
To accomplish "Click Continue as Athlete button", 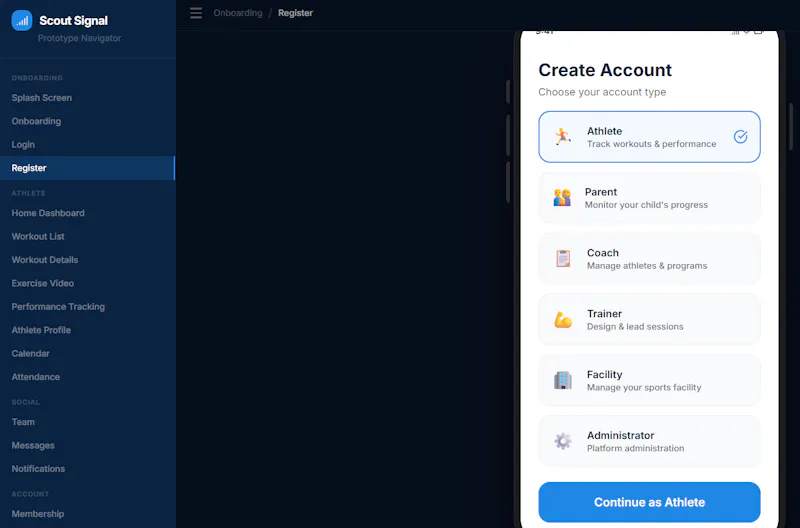I will [649, 502].
